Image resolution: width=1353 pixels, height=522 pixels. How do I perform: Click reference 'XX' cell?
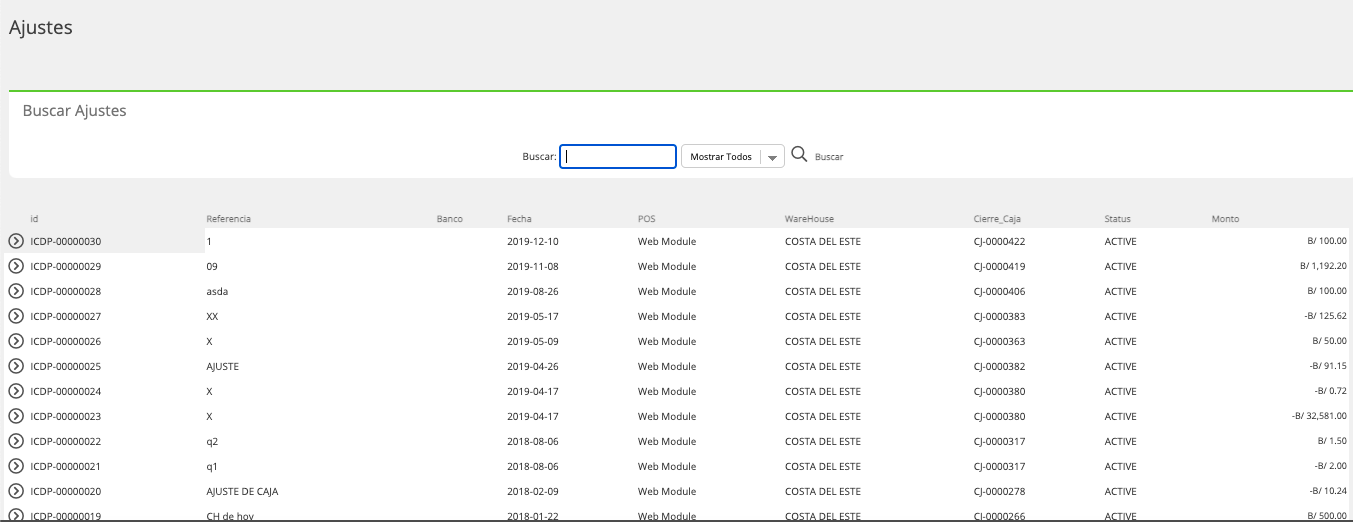tap(212, 316)
